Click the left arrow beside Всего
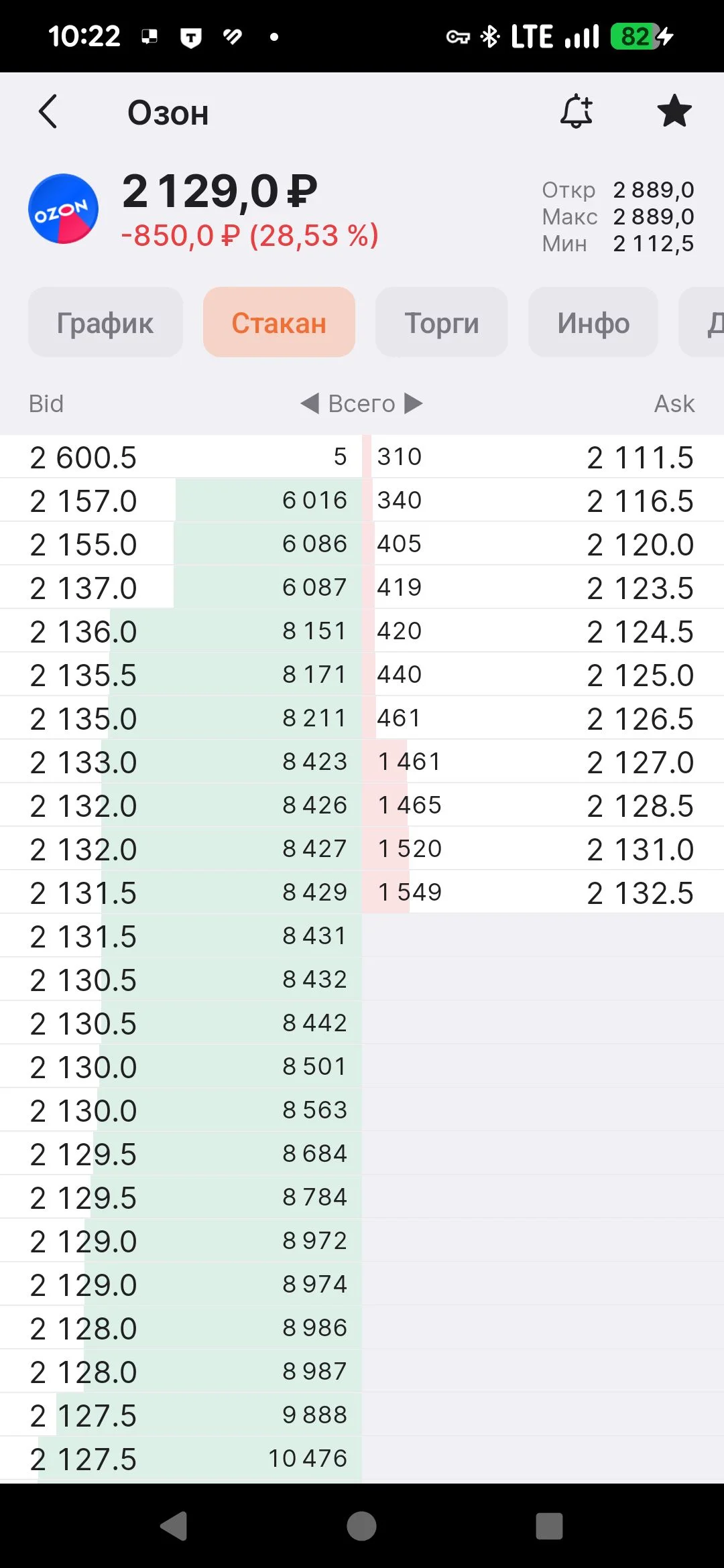724x1568 pixels. (x=309, y=403)
